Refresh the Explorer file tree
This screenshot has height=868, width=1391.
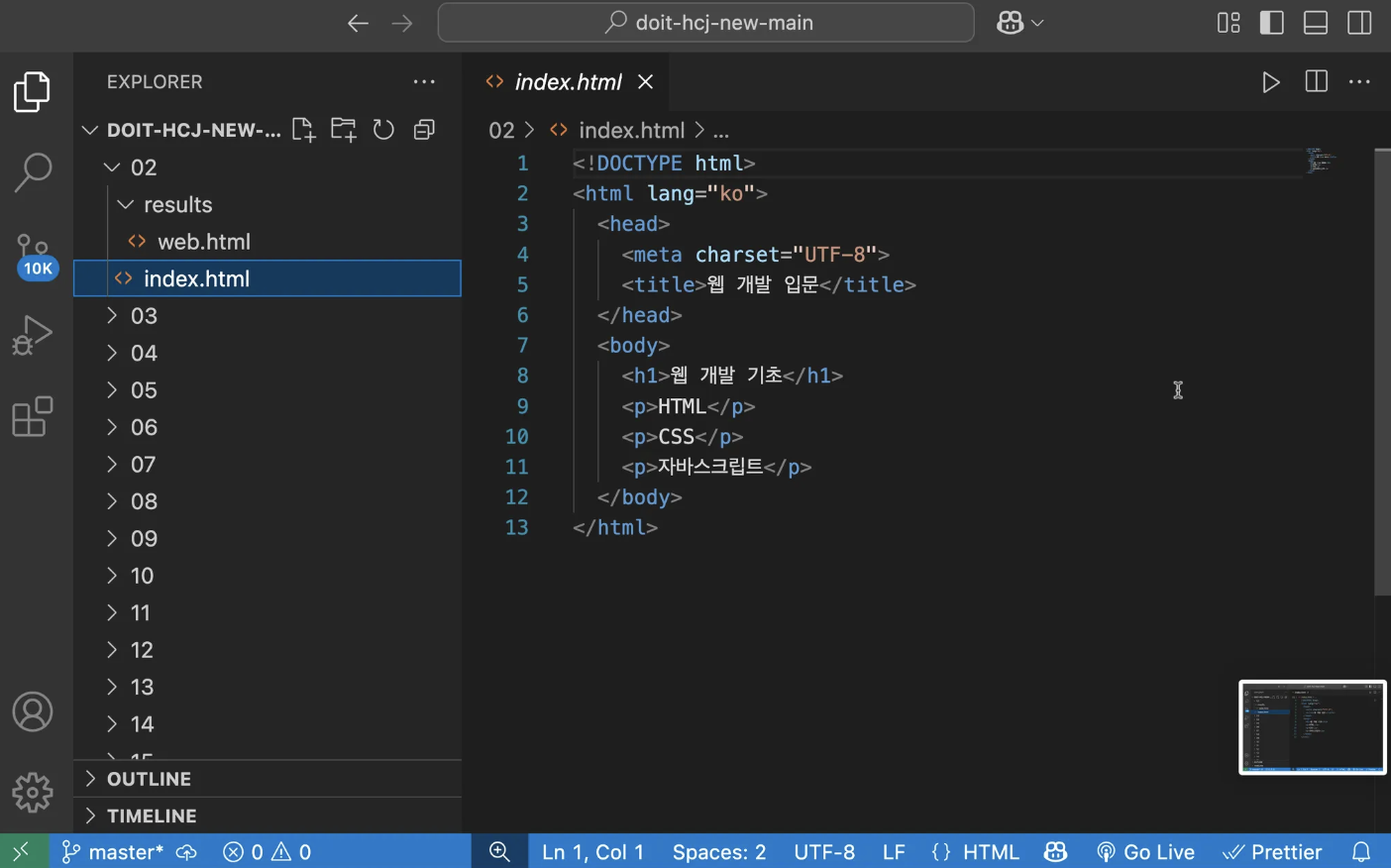coord(383,130)
